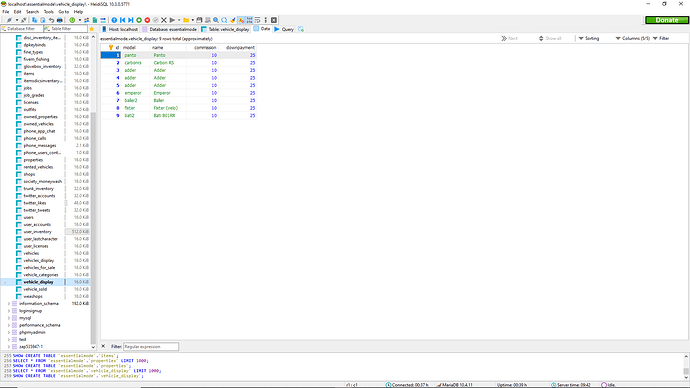
Task: Click the Donate button
Action: 667,20
